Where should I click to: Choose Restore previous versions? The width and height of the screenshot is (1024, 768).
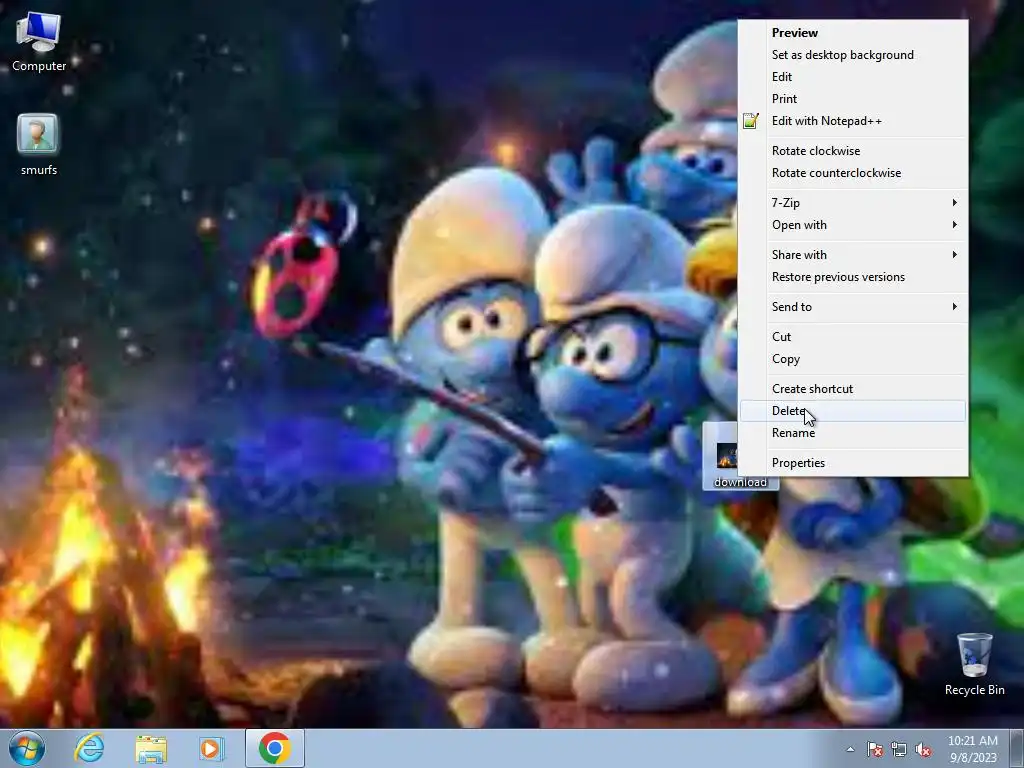[853, 277]
